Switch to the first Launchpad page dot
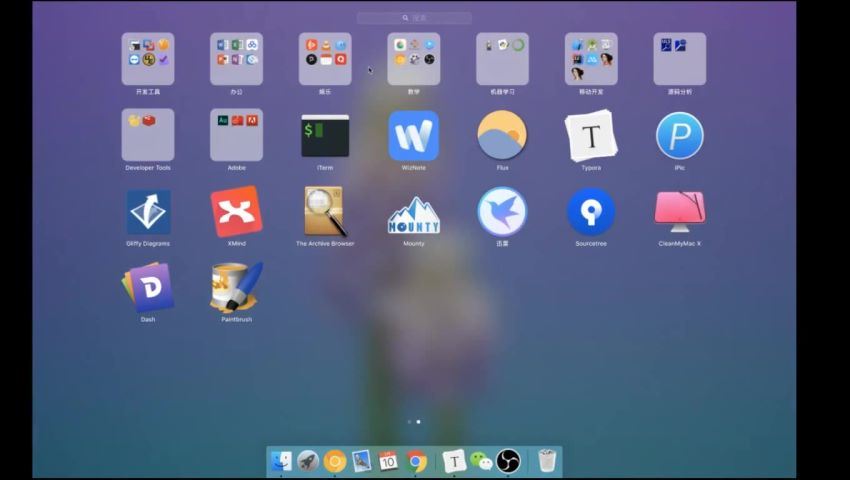 click(x=409, y=421)
